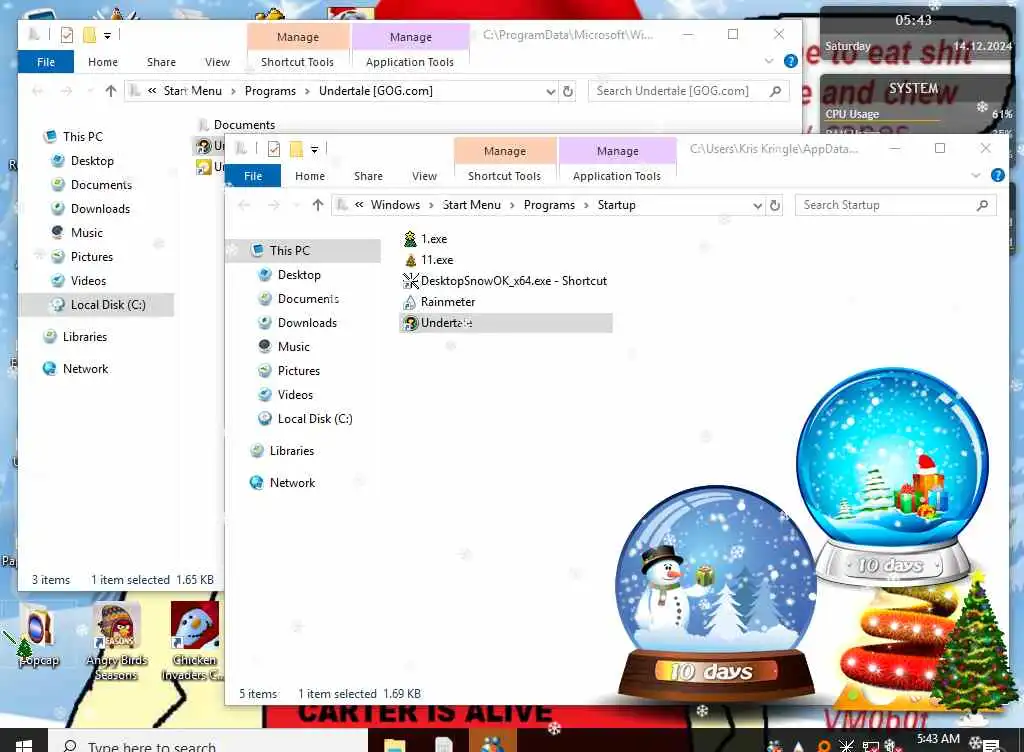Expand address history dropdown in Startup window
The width and height of the screenshot is (1024, 752).
pos(757,206)
